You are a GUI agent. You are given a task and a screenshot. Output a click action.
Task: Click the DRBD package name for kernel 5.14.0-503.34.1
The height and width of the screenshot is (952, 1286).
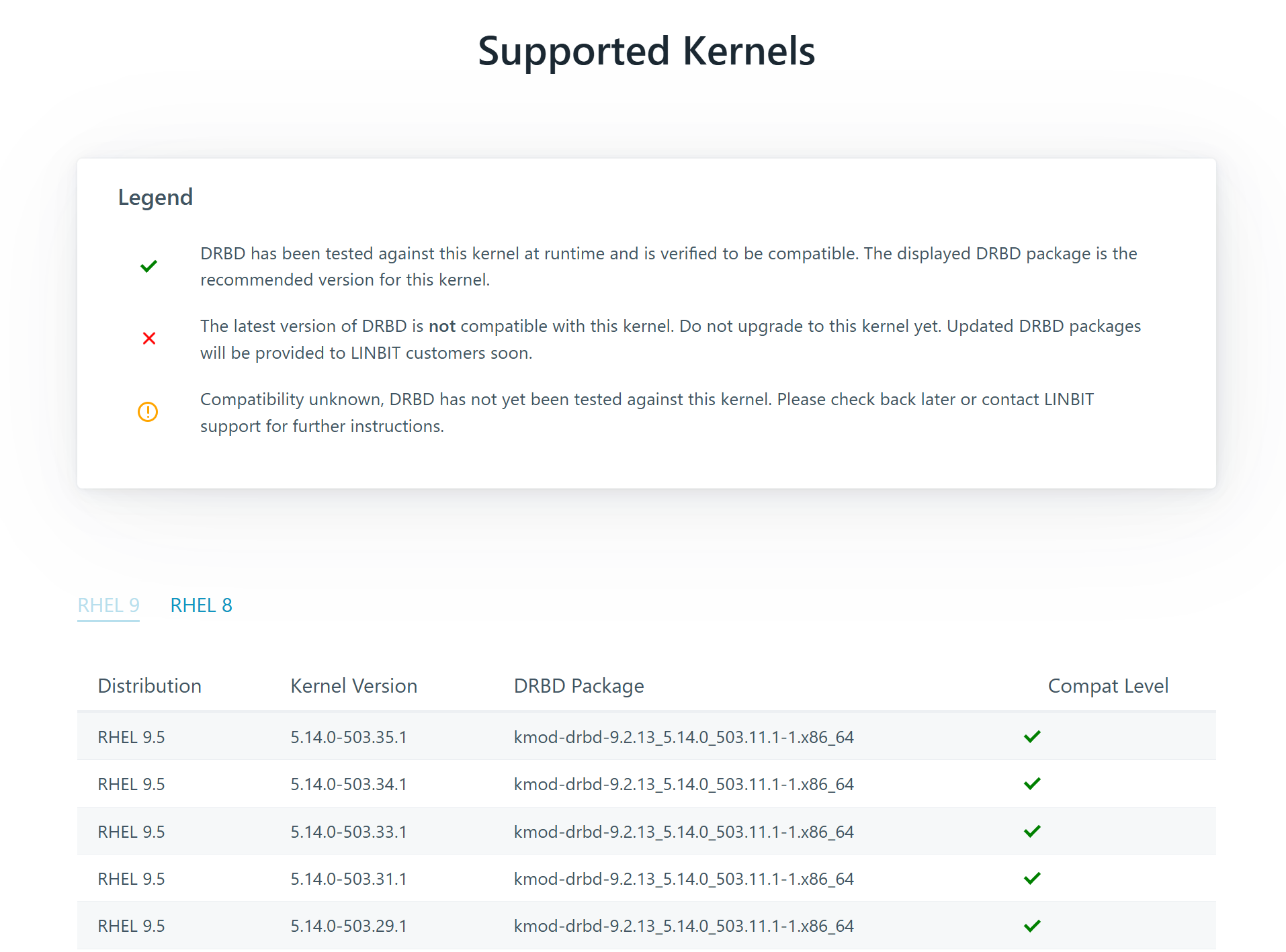point(683,785)
